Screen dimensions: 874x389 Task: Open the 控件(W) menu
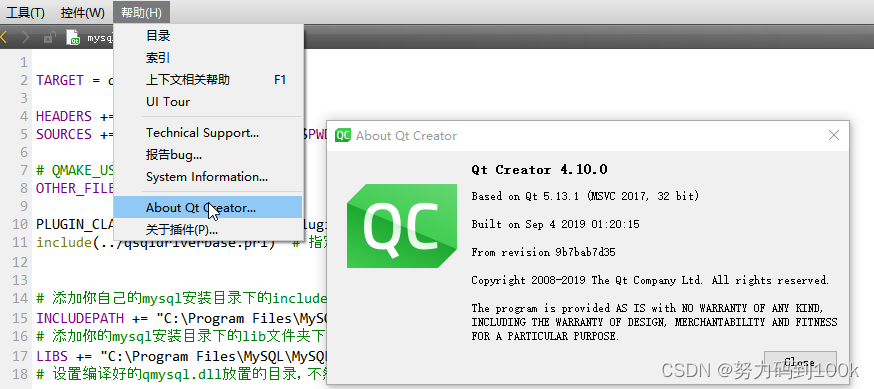pyautogui.click(x=82, y=12)
